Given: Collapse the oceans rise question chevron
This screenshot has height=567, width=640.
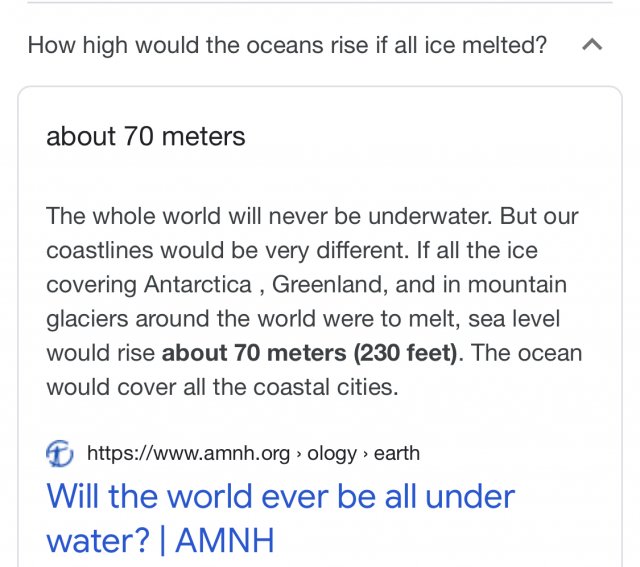Looking at the screenshot, I should (592, 44).
